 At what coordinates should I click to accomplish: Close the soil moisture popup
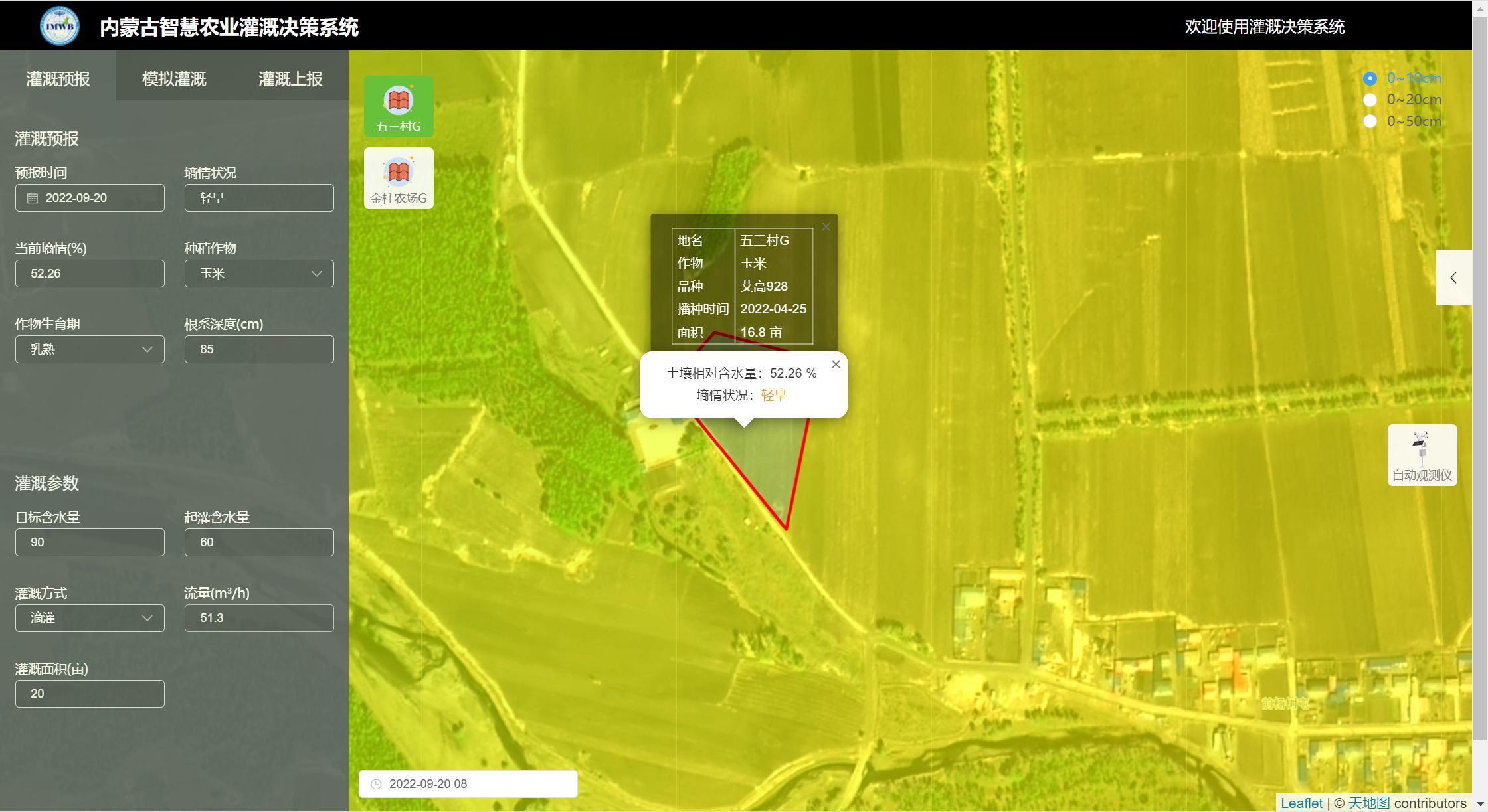point(836,365)
